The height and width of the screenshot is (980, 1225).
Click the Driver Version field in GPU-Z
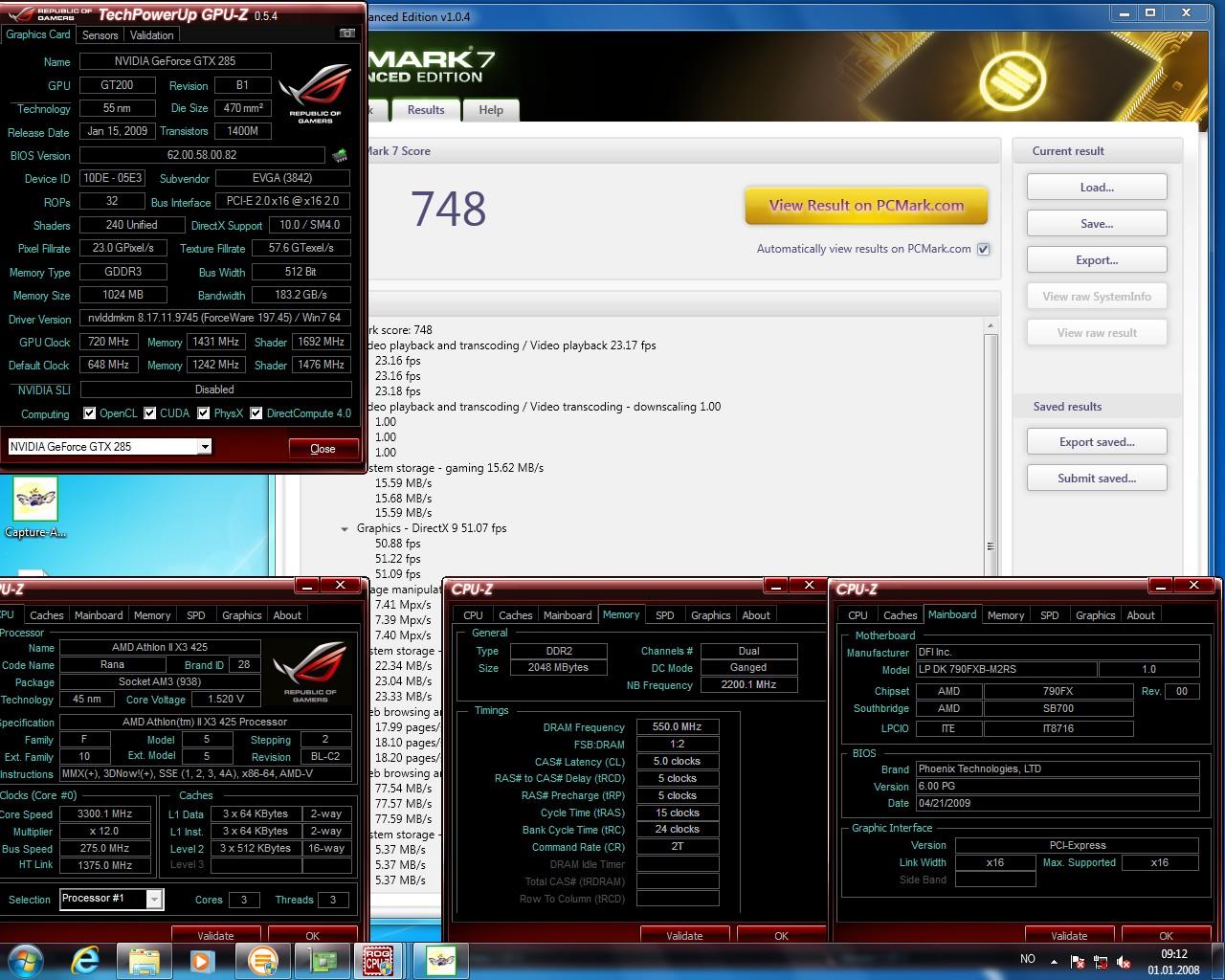pos(215,318)
